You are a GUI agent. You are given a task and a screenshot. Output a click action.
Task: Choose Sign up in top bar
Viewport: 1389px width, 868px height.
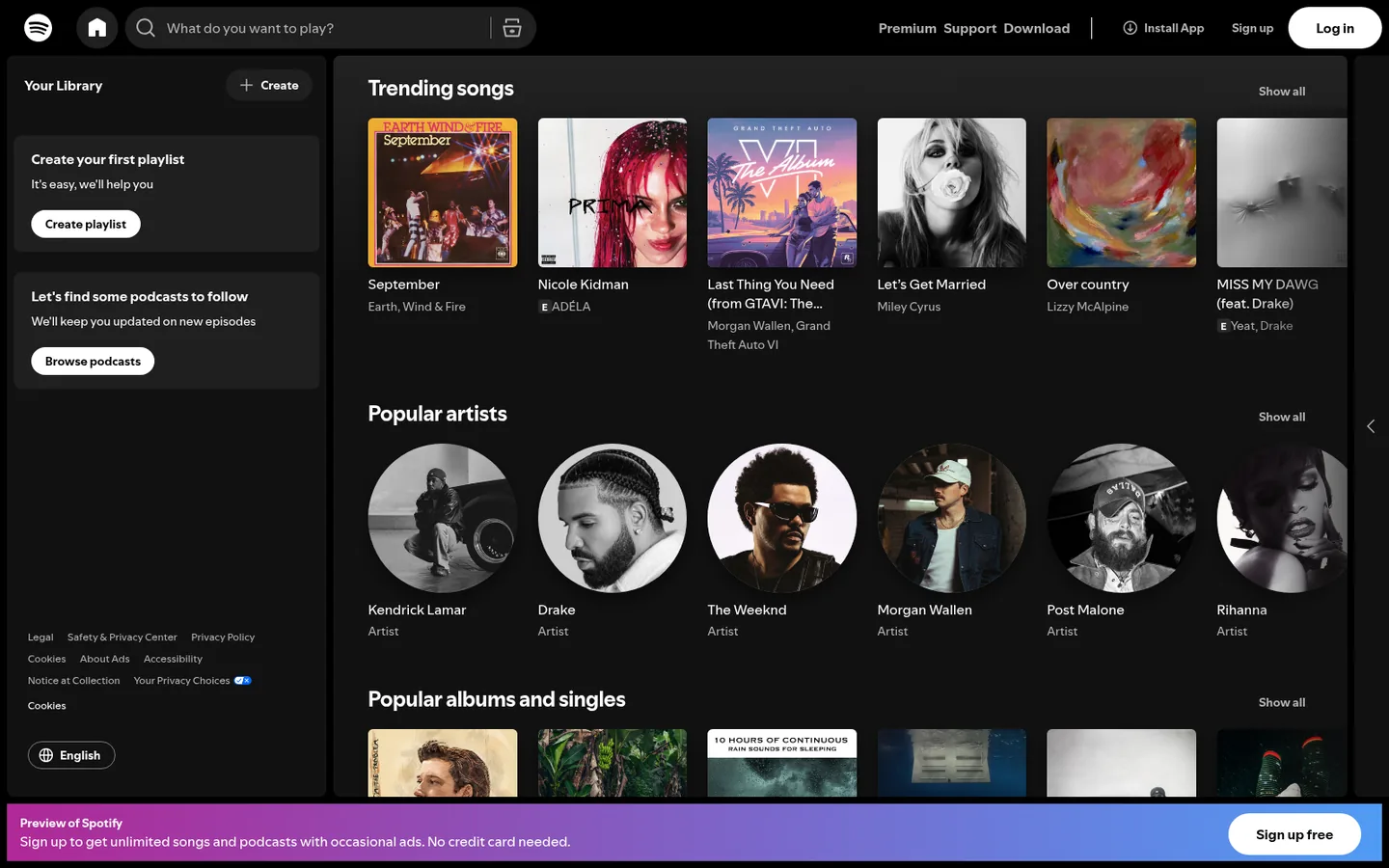[x=1252, y=28]
